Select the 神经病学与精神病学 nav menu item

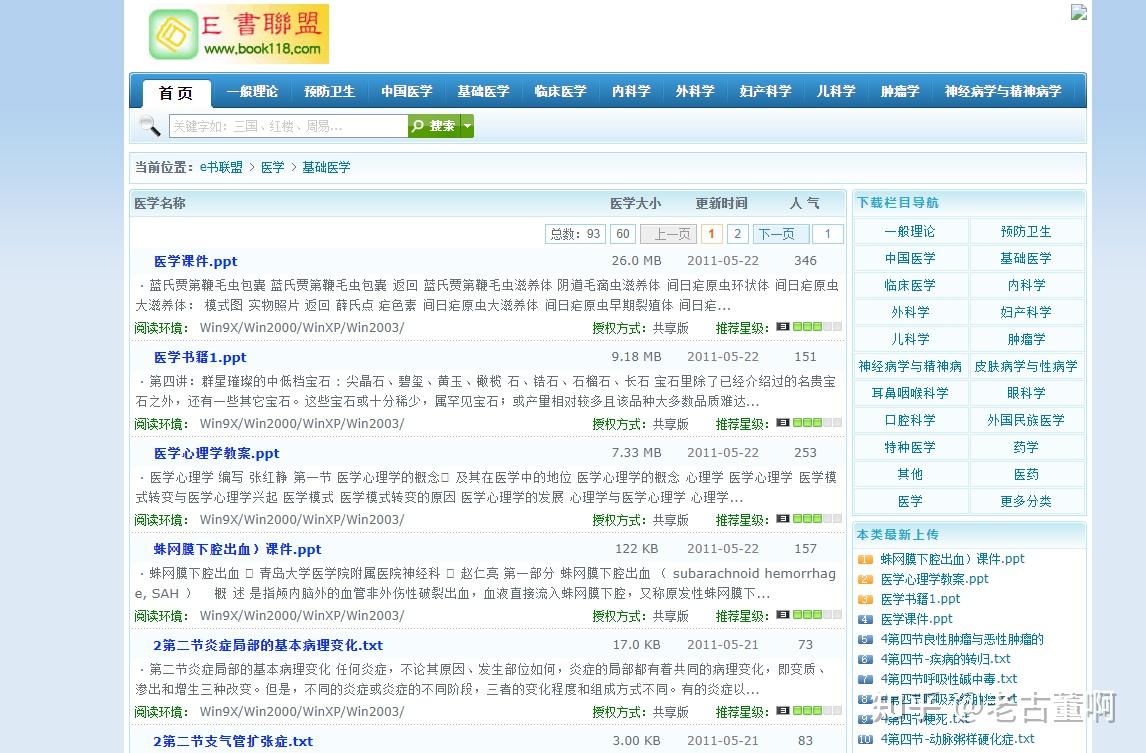tap(1003, 91)
